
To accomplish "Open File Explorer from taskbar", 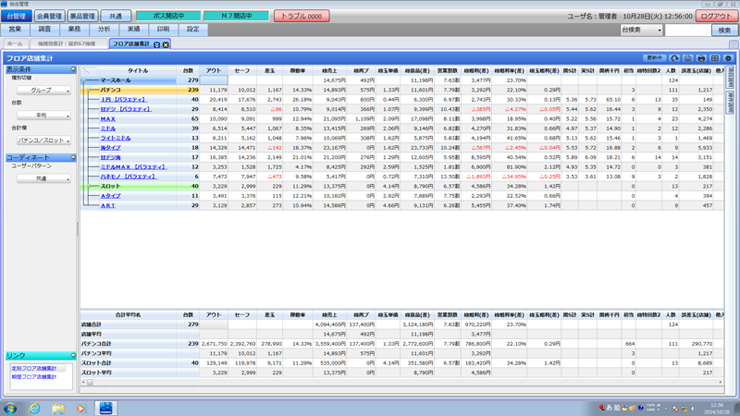I will [x=58, y=408].
